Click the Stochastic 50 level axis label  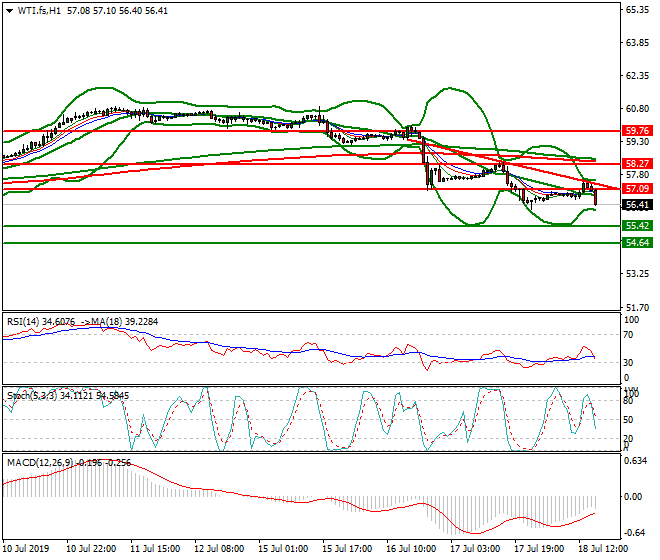[628, 420]
